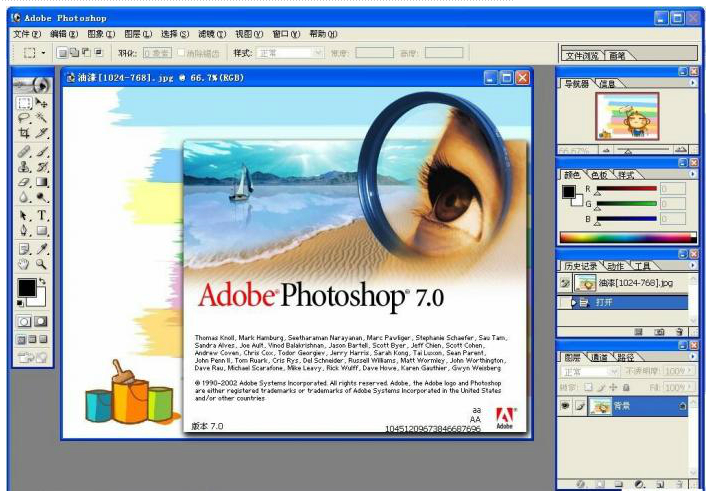Pick the Type (T) tool

pyautogui.click(x=42, y=214)
